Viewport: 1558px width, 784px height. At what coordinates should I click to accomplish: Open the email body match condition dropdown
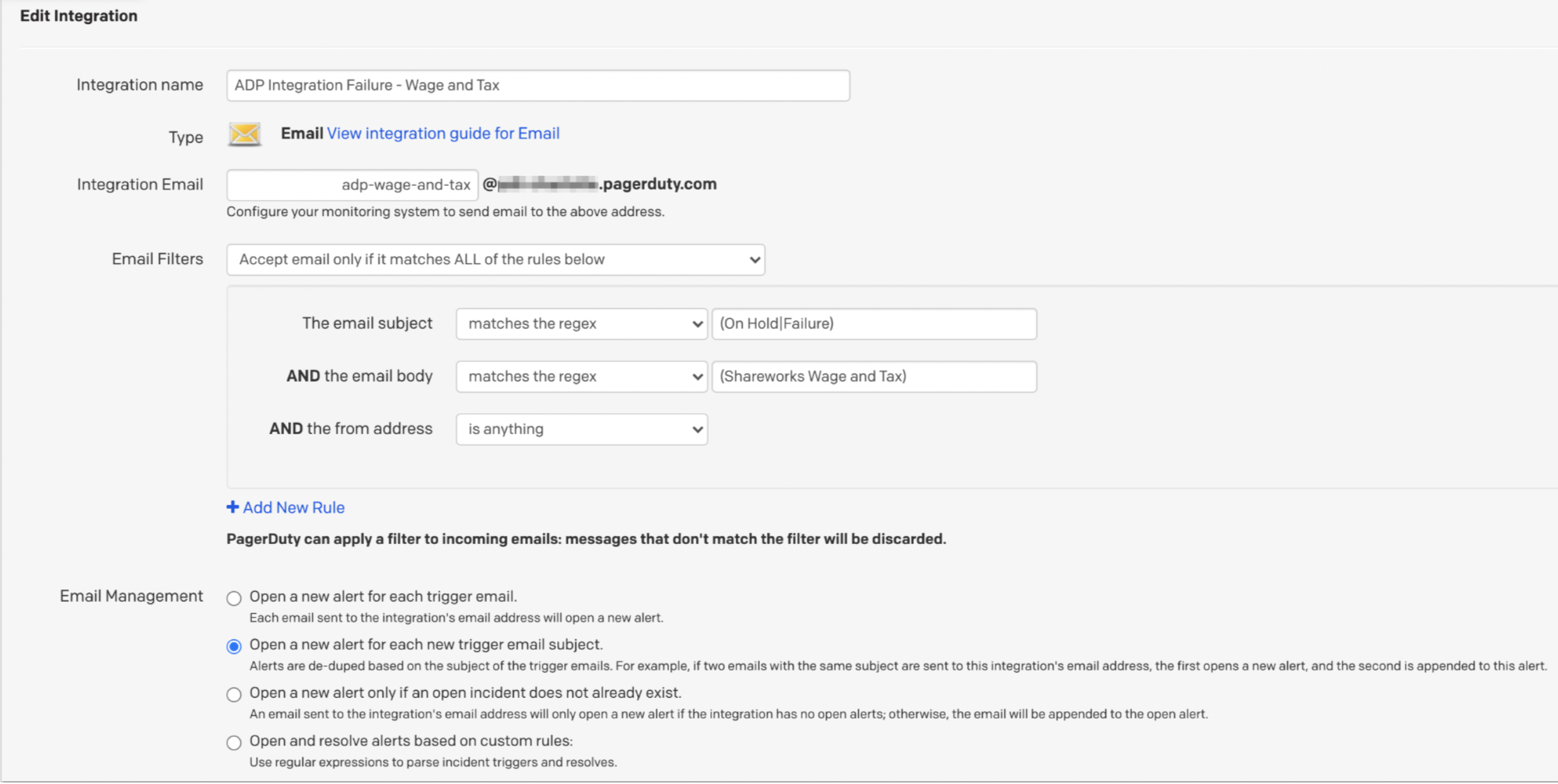click(581, 377)
